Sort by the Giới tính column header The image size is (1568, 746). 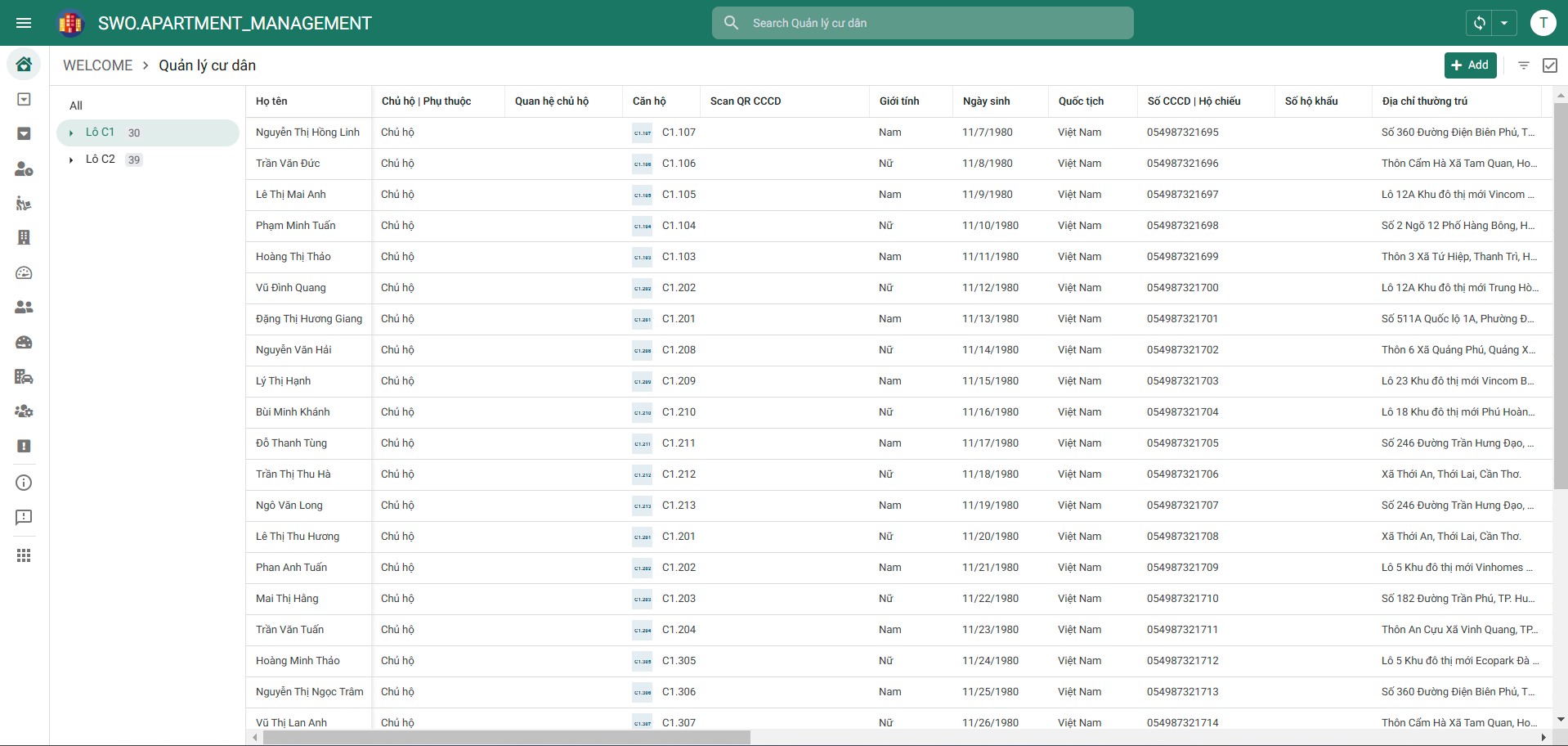coord(899,101)
